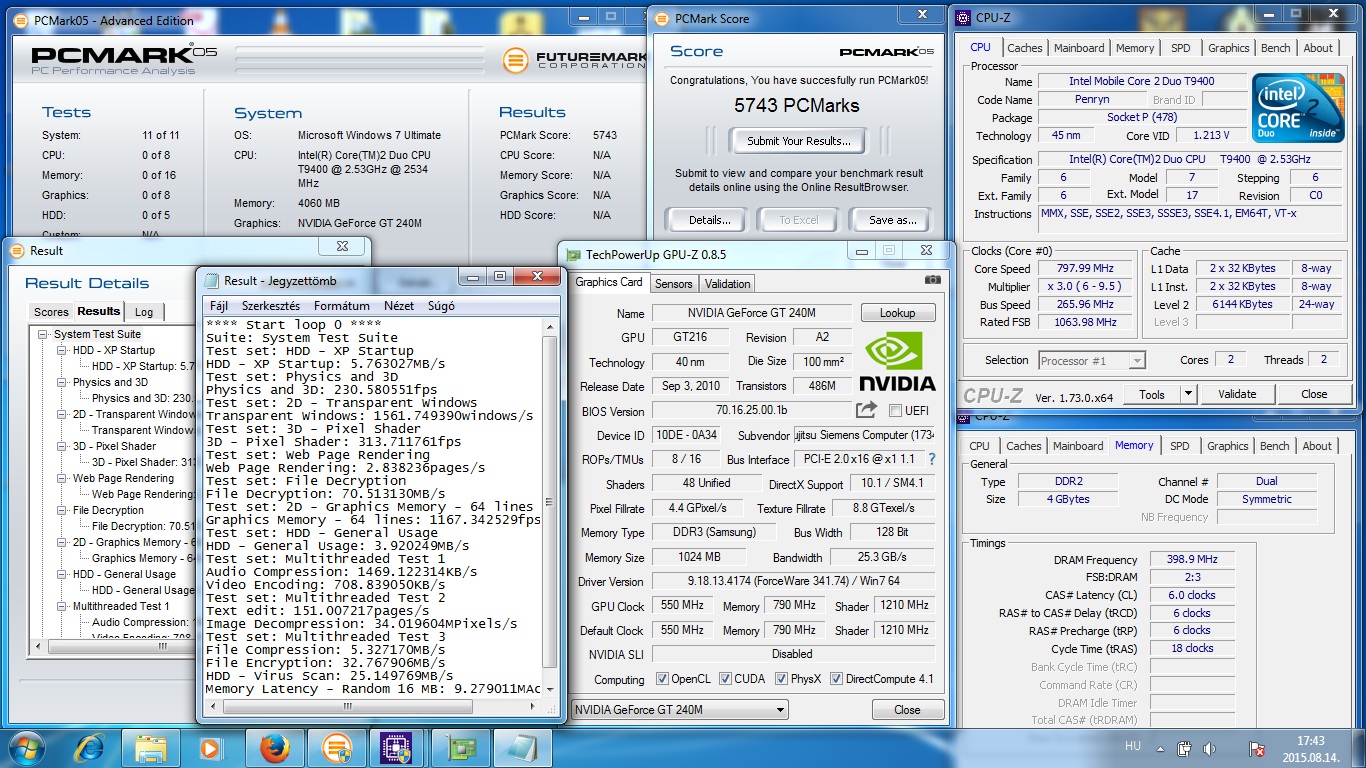Click the volume speaker tray icon

coord(1209,748)
